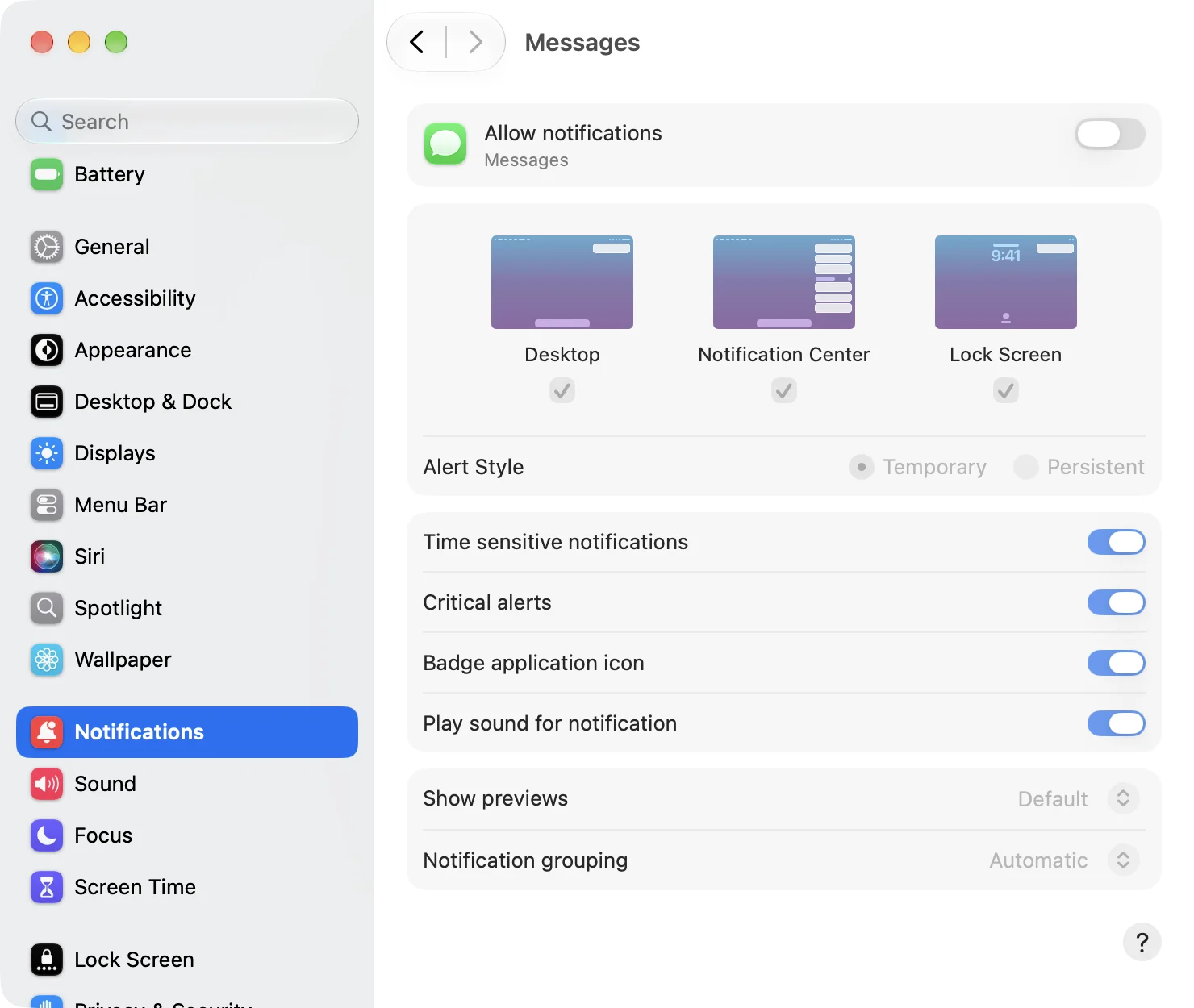Open Battery settings label
Screen dimensions: 1194x1008
(110, 174)
